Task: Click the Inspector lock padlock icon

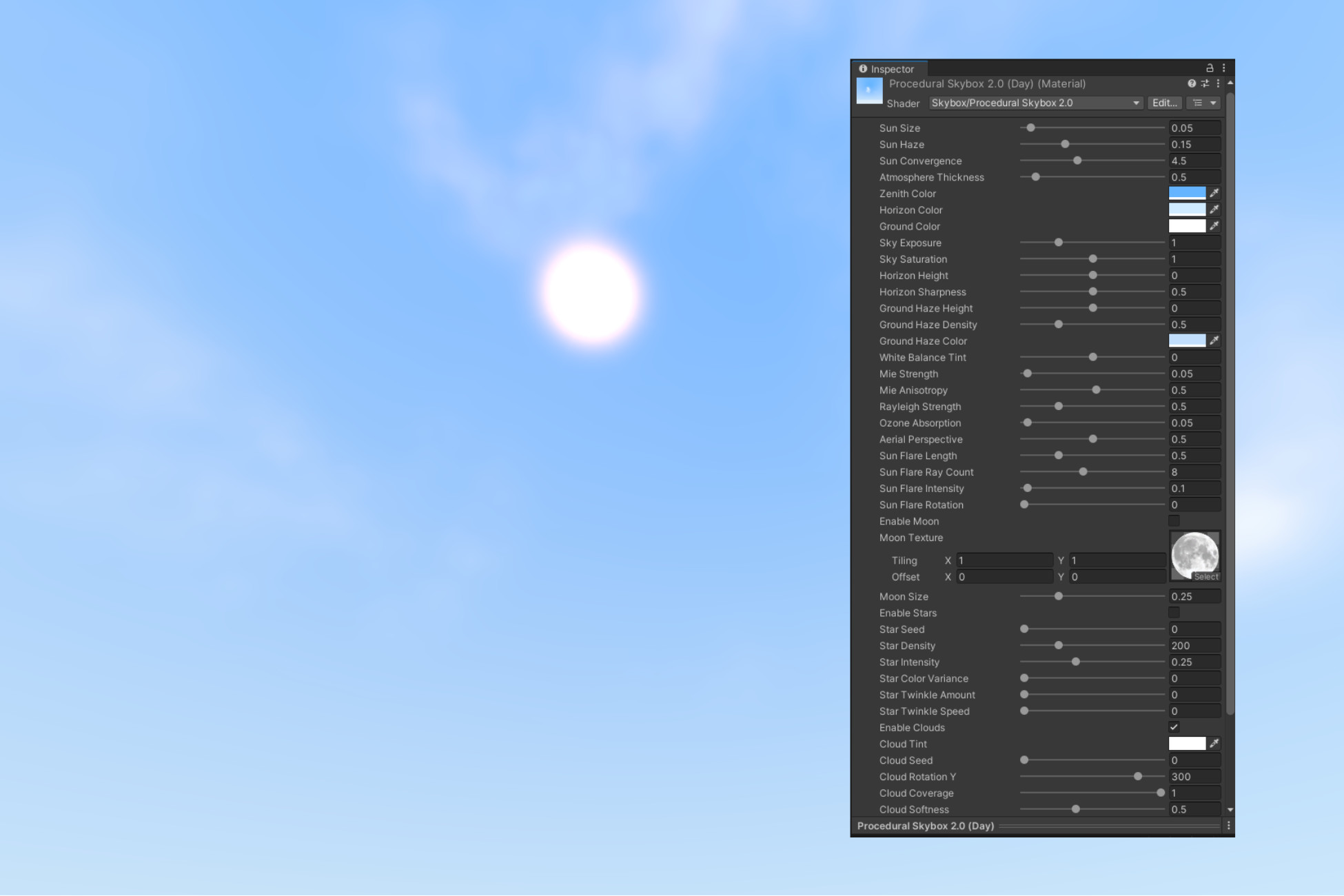Action: [x=1209, y=68]
